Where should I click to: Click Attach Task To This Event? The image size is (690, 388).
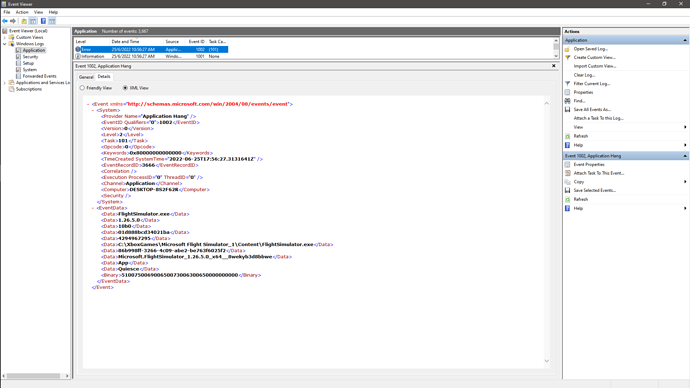599,173
